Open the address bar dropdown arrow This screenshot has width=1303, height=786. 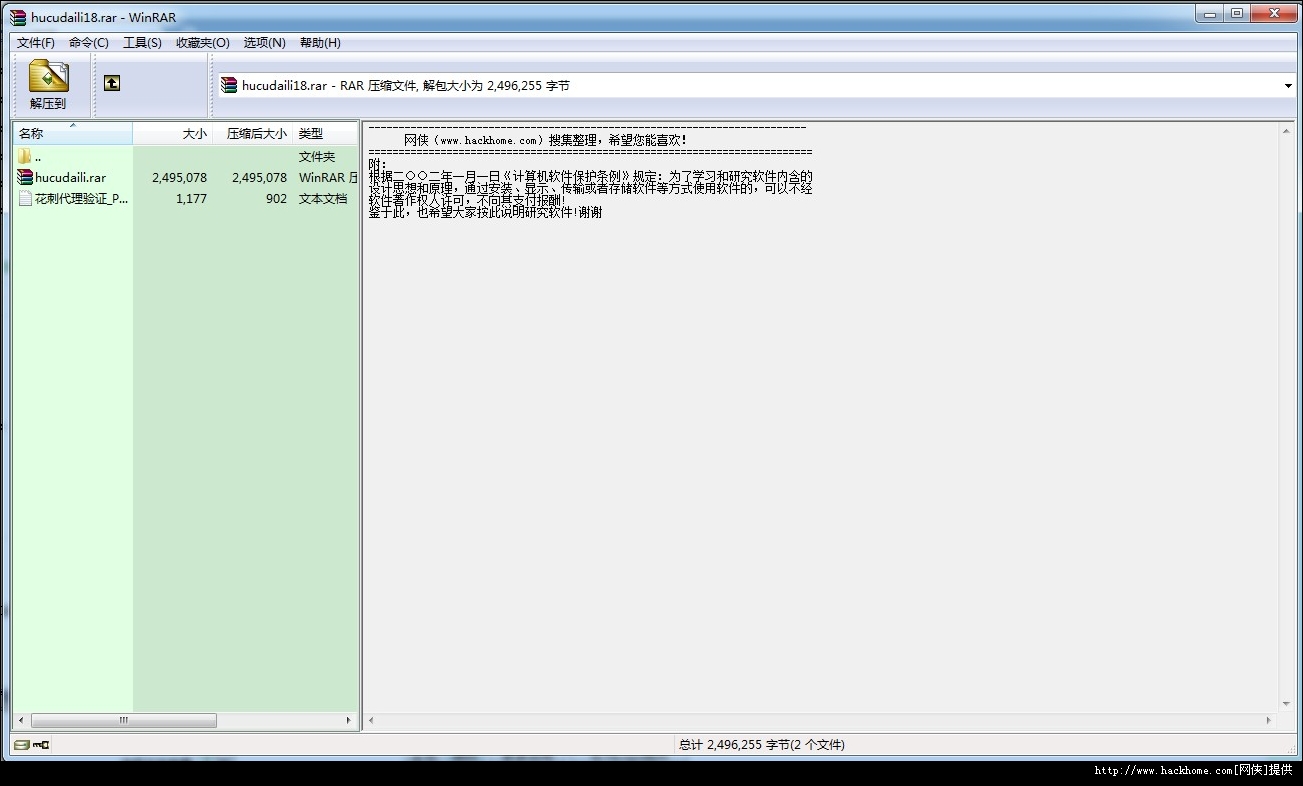[1288, 86]
